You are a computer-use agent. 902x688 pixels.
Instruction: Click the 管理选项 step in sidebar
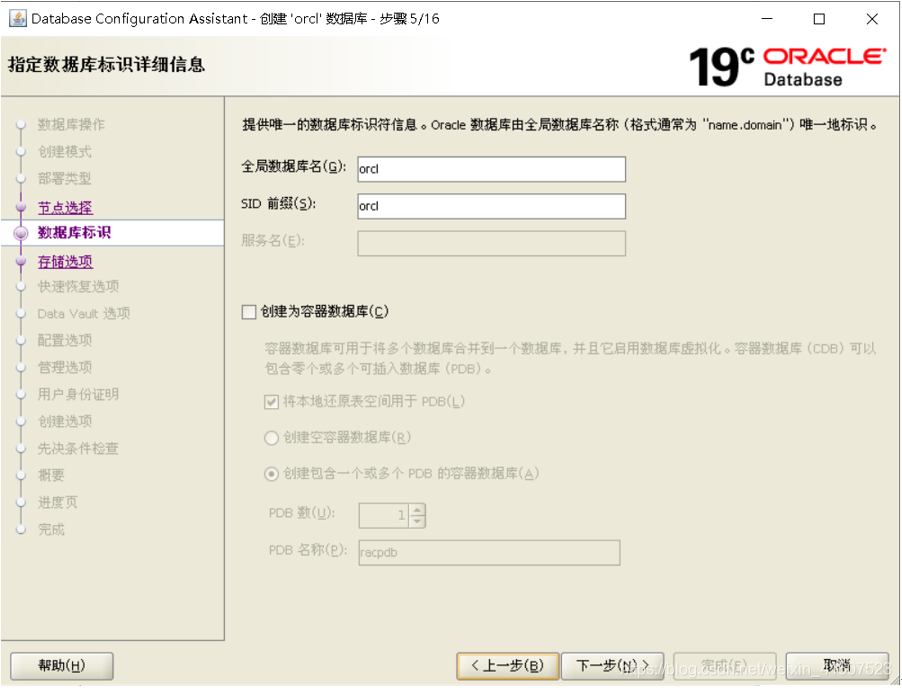[x=64, y=368]
